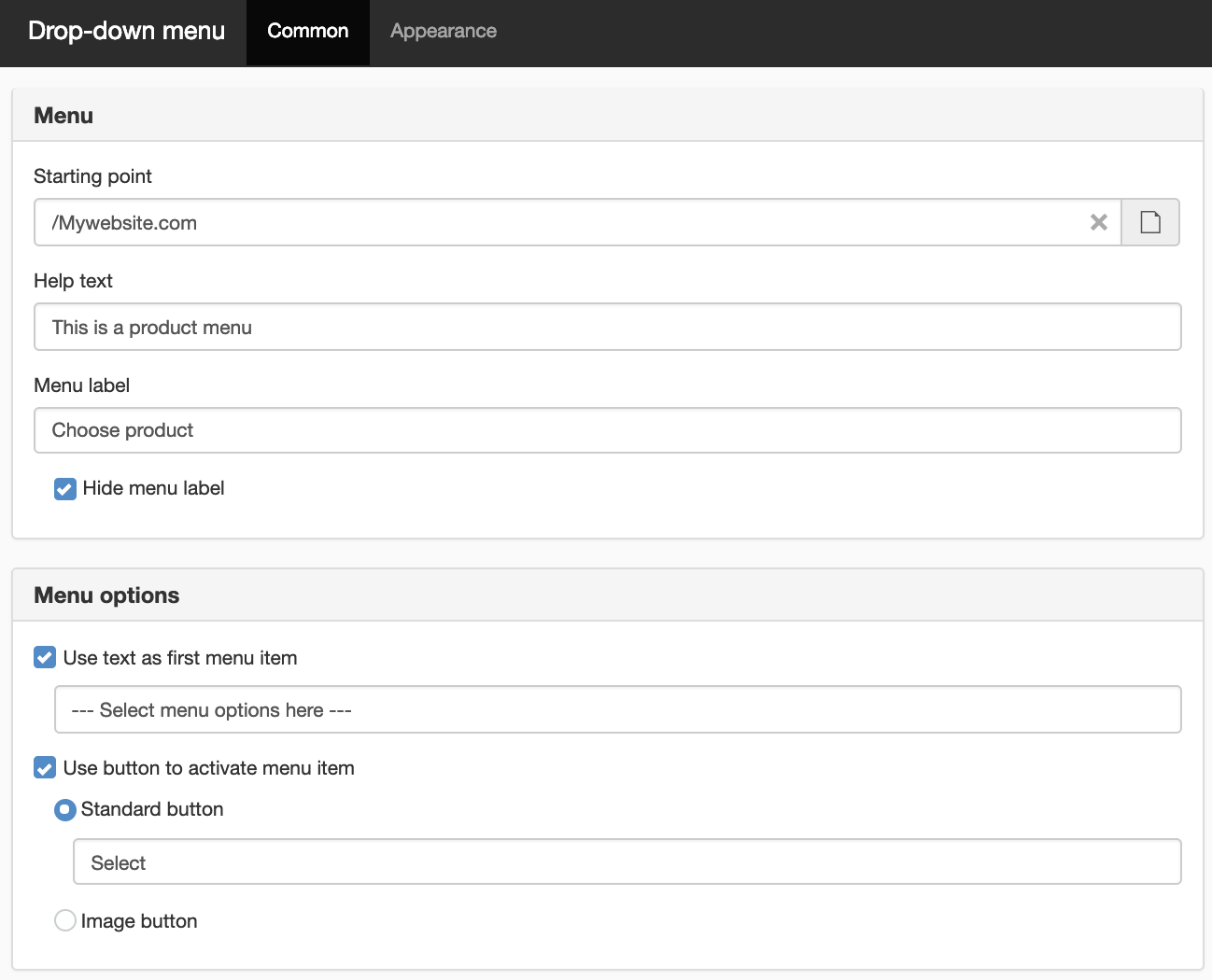Clear the Starting point field with X icon
The height and width of the screenshot is (980, 1212).
click(x=1099, y=222)
